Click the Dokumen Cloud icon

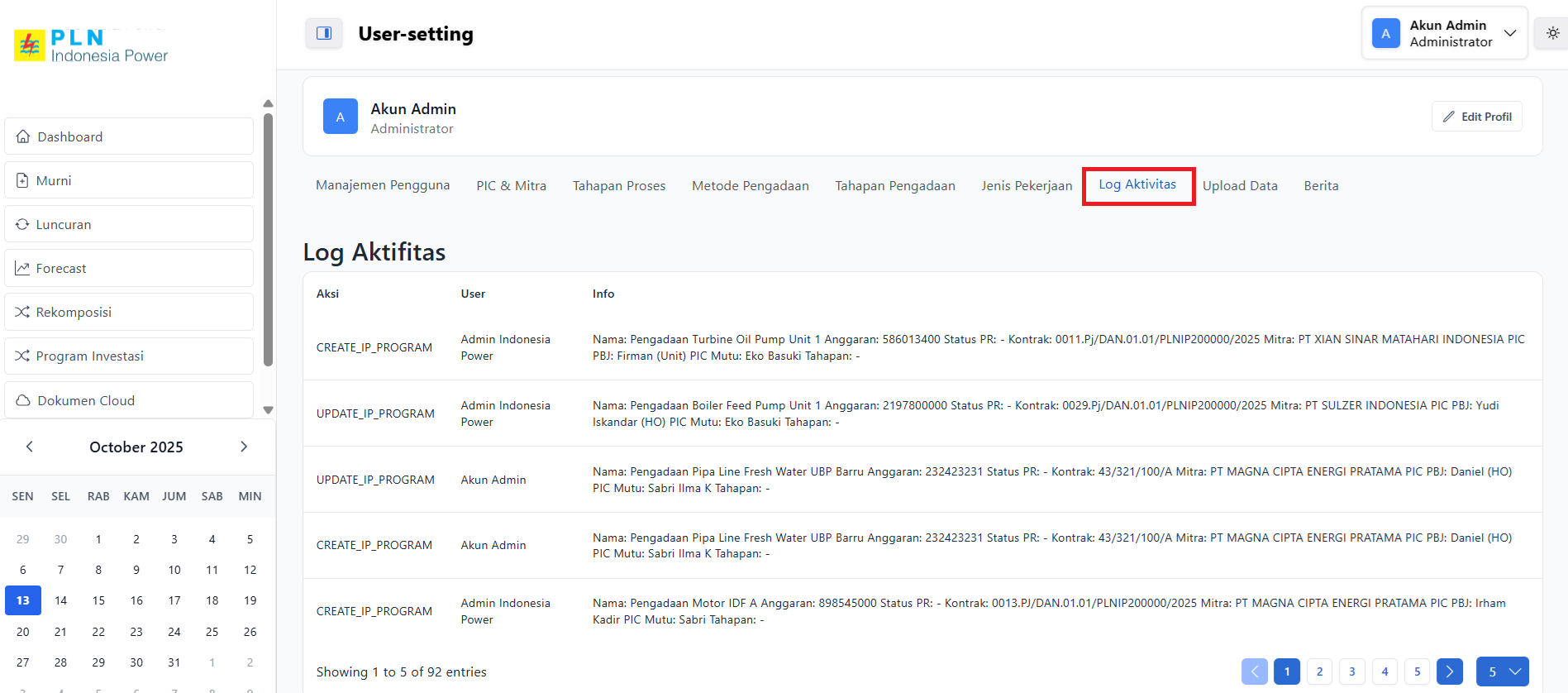click(x=23, y=400)
